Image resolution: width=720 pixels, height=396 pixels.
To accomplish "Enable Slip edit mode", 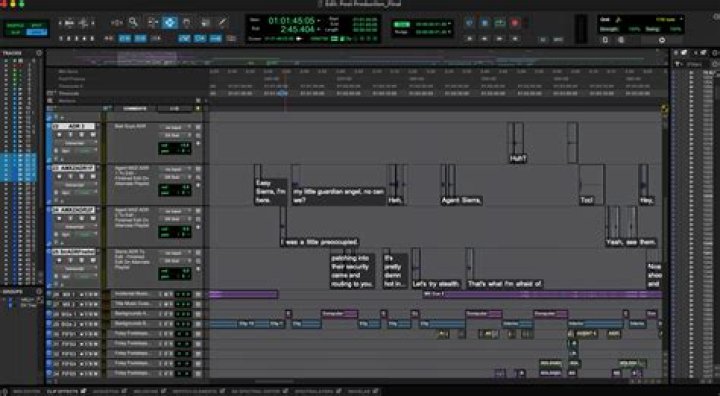I will (16, 32).
